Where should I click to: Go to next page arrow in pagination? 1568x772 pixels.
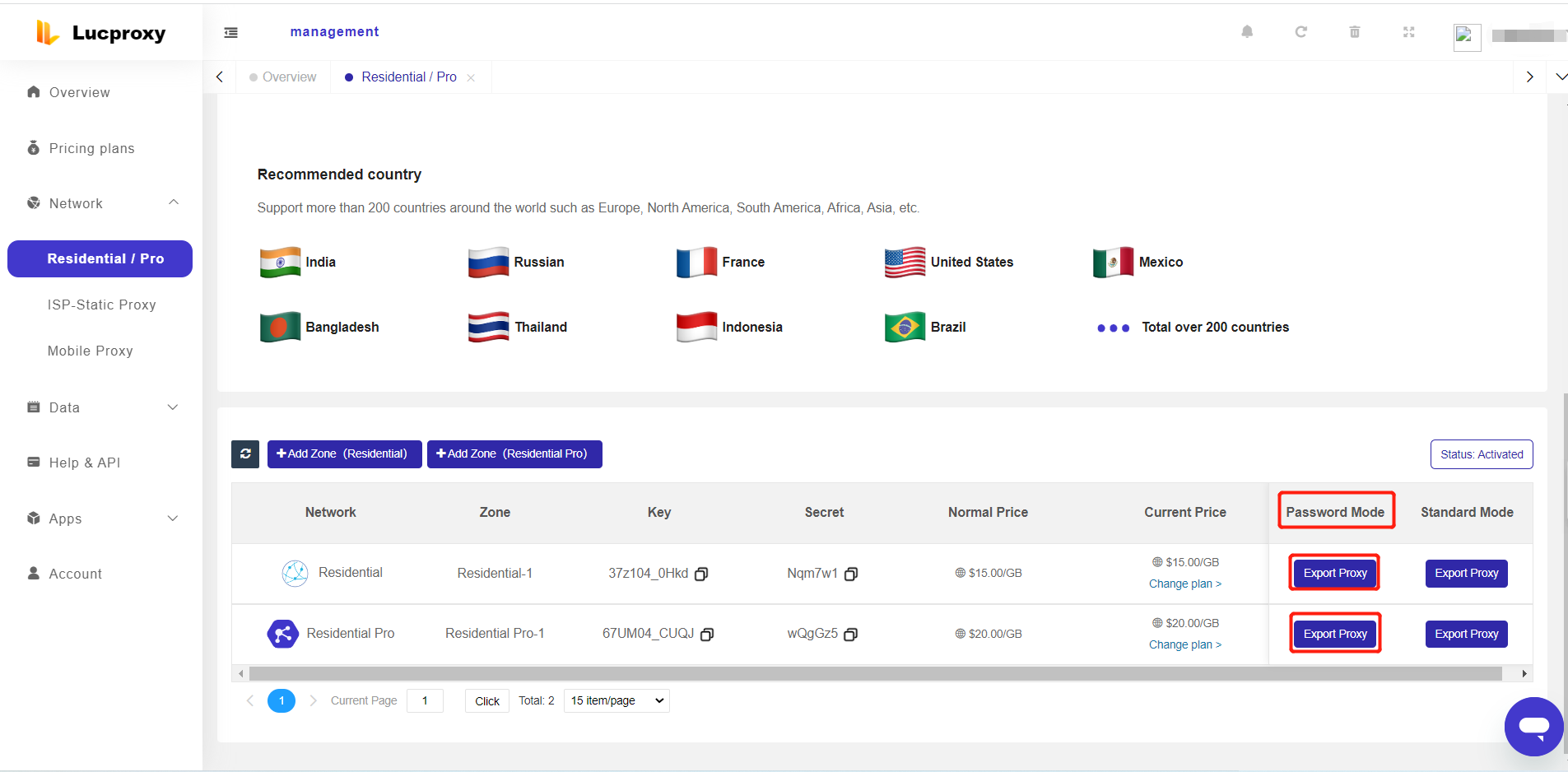313,700
